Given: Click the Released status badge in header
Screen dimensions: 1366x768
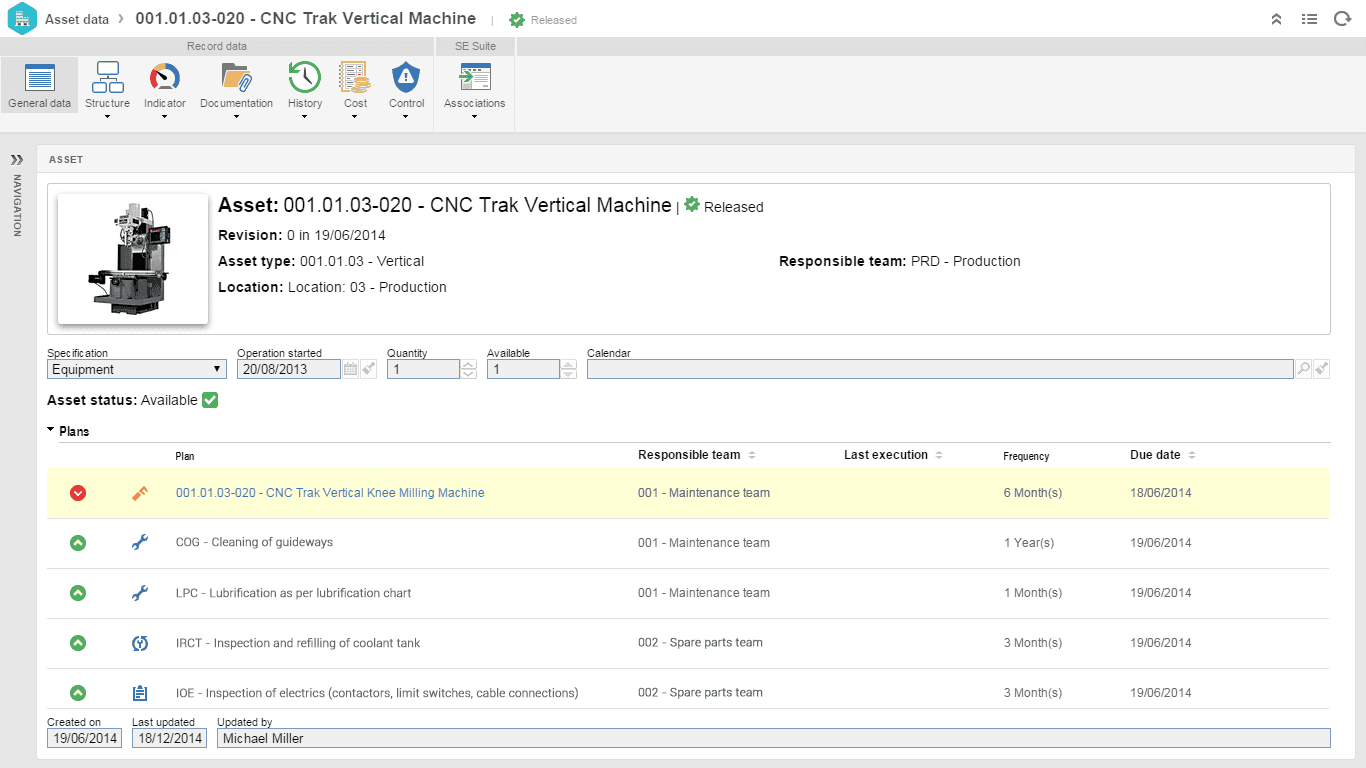Looking at the screenshot, I should pyautogui.click(x=543, y=20).
